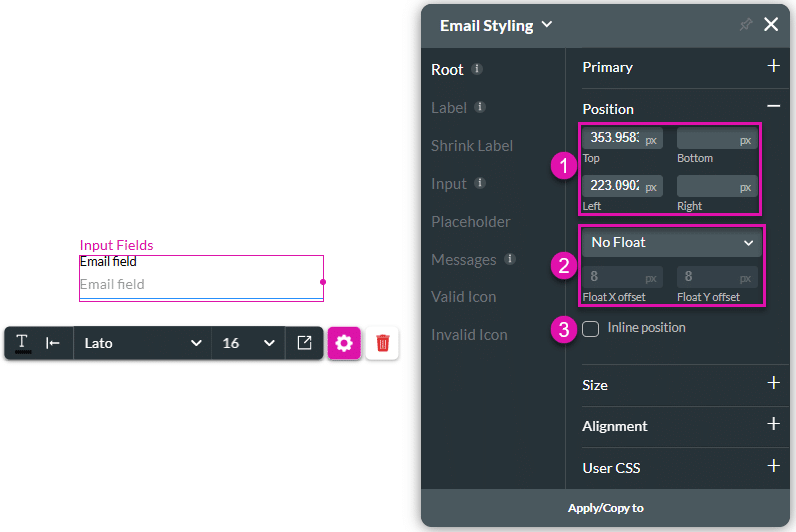Open the font size 16 dropdown
796x532 pixels.
[x=248, y=343]
